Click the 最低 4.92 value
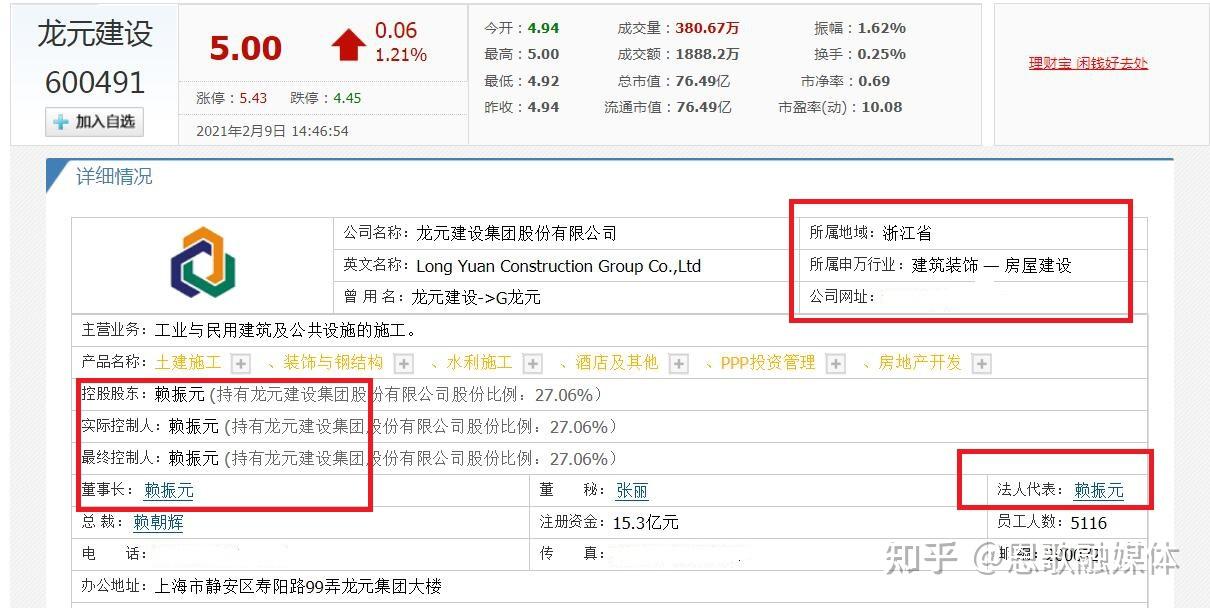The image size is (1210, 608). (x=543, y=81)
